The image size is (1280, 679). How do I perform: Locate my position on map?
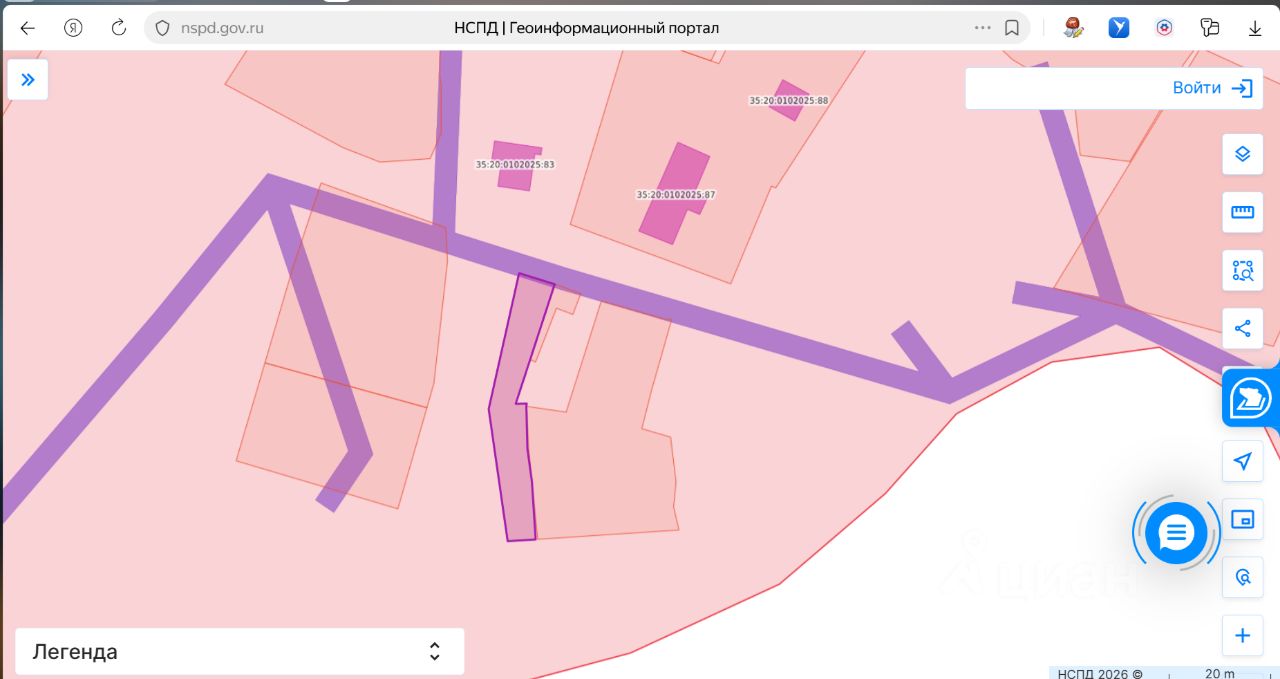click(x=1243, y=461)
